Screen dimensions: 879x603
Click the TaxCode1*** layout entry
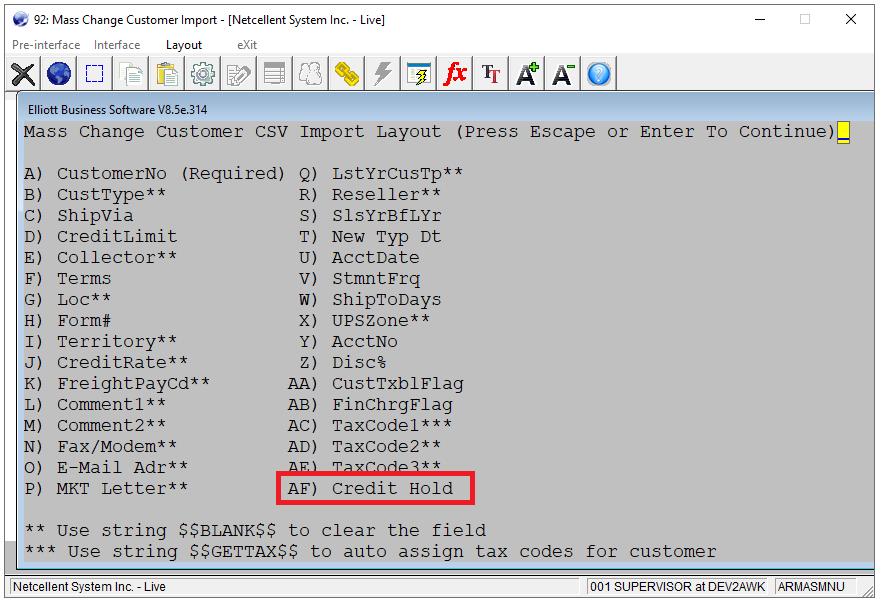tap(370, 426)
